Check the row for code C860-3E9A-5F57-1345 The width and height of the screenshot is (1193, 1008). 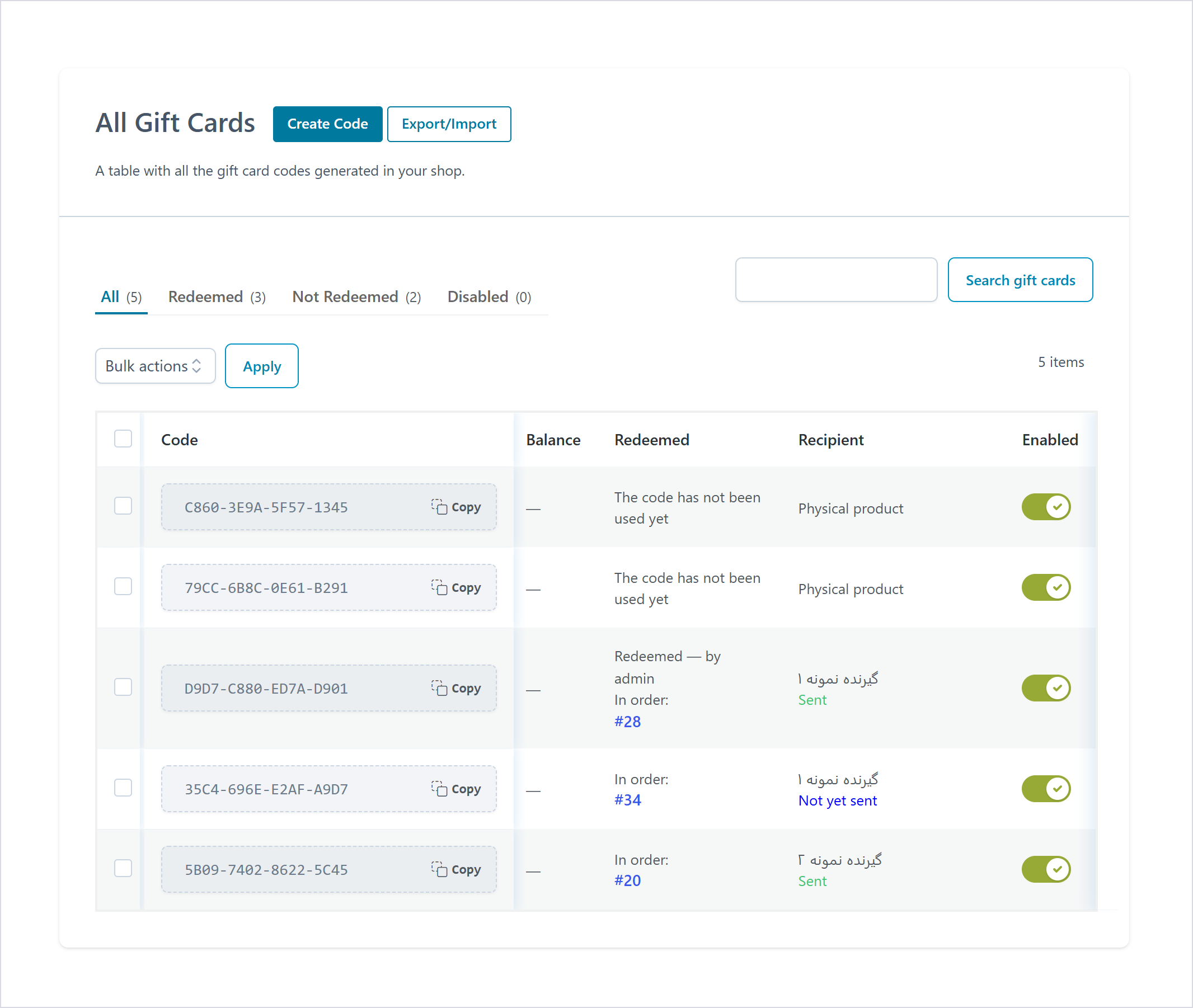pyautogui.click(x=123, y=506)
